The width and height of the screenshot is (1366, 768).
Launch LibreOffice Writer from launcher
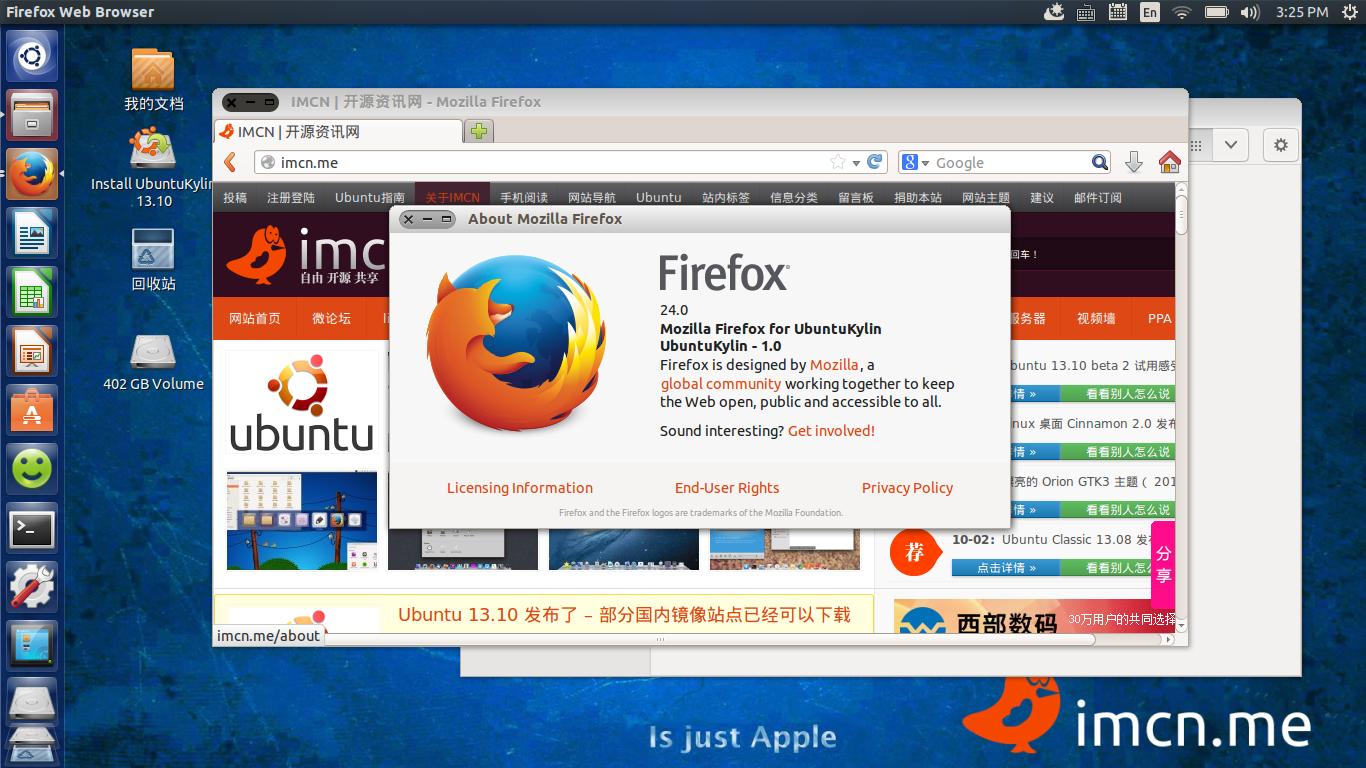point(32,233)
